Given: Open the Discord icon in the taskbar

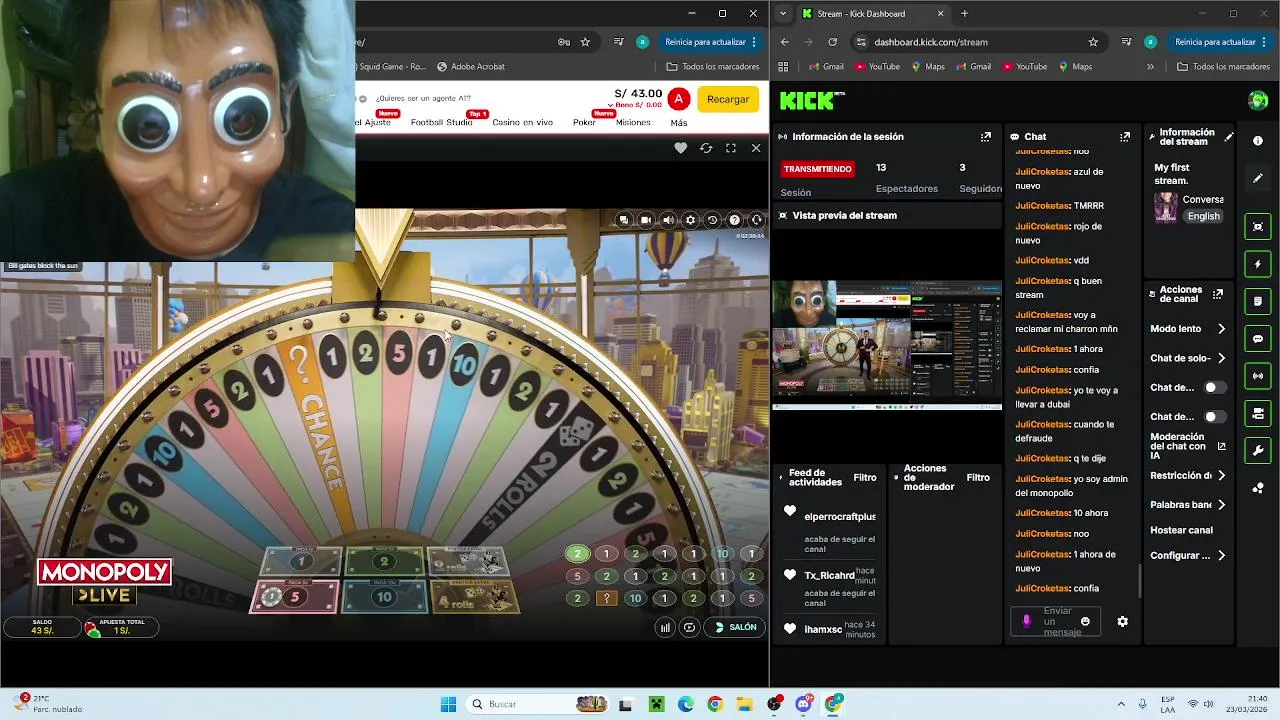Looking at the screenshot, I should (x=803, y=704).
